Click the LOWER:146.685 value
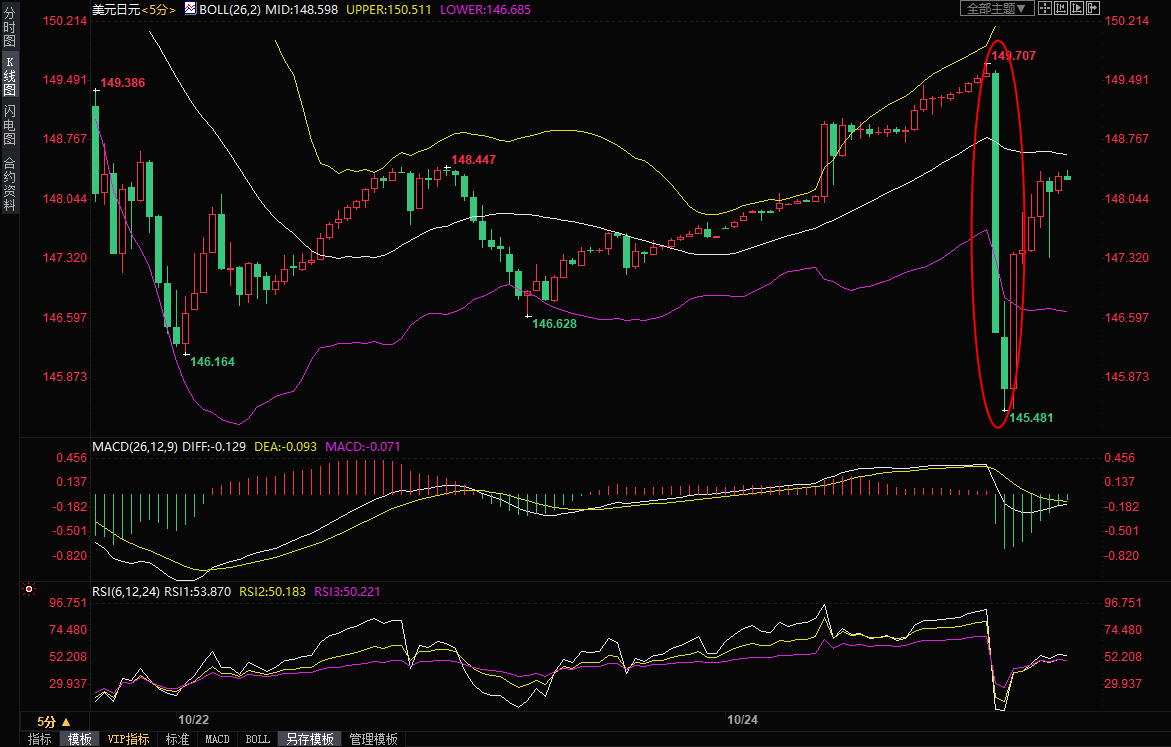 click(x=485, y=10)
